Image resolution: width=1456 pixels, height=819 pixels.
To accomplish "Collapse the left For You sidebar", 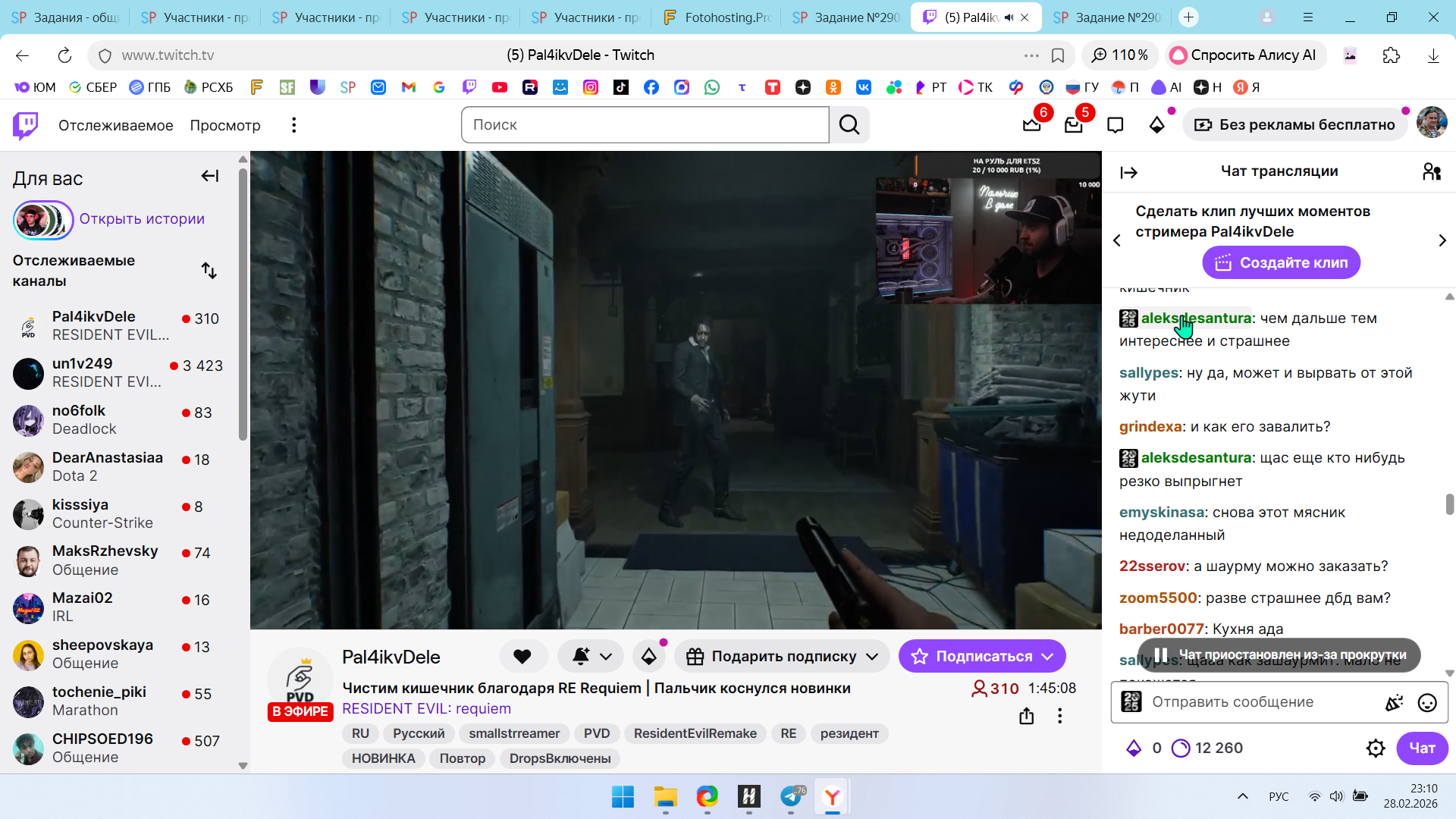I will pos(210,177).
